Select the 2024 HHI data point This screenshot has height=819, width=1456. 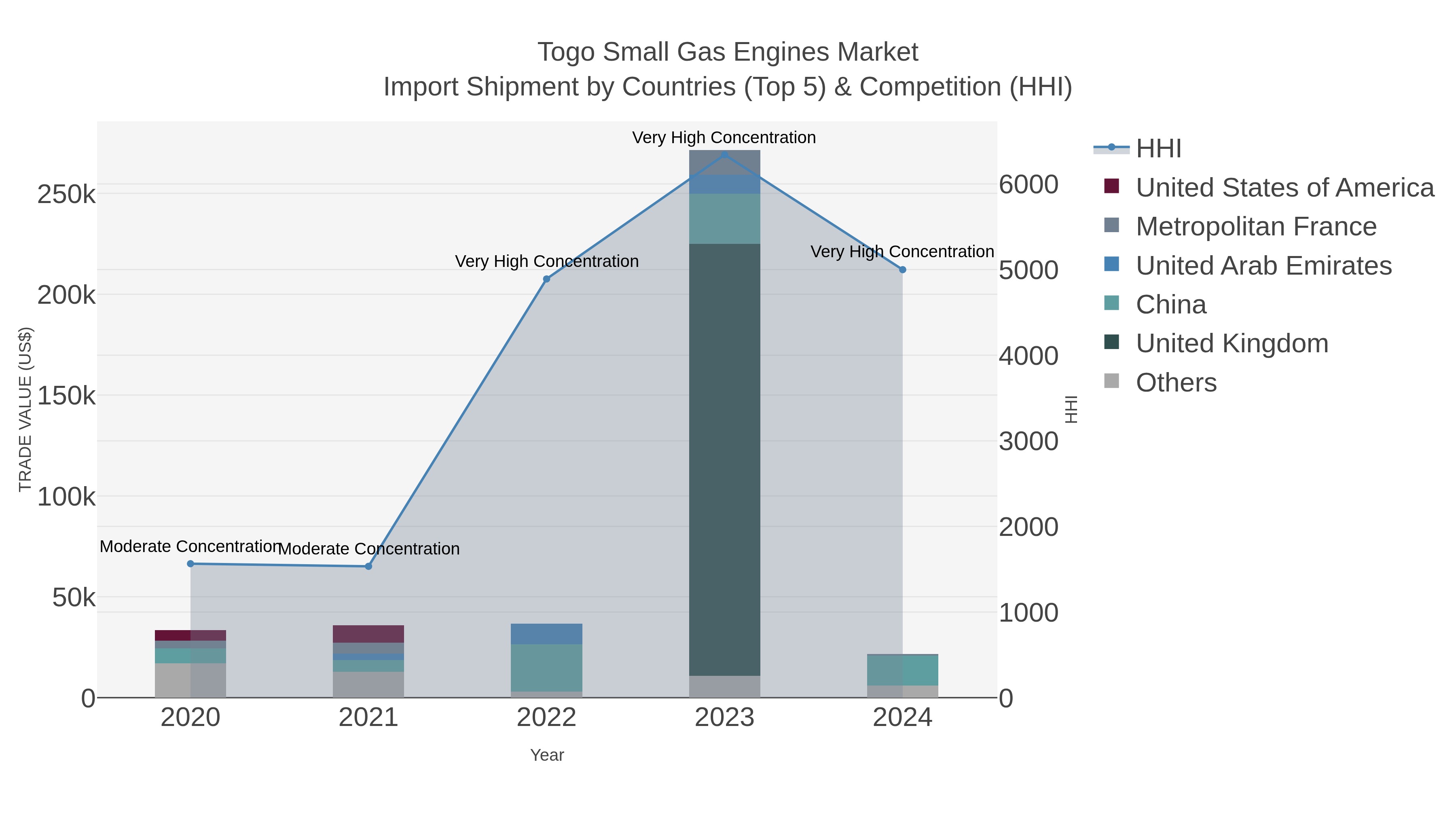click(903, 270)
